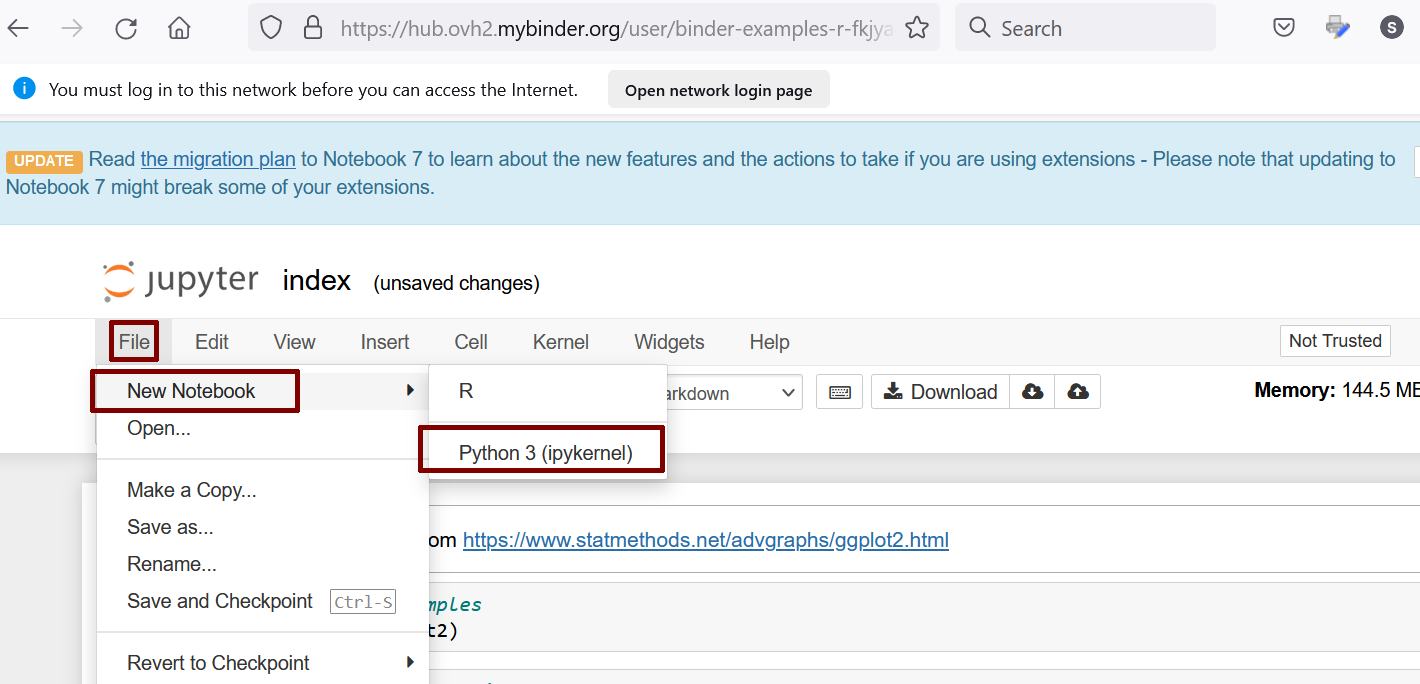Open the File menu
Viewport: 1420px width, 684px height.
[134, 342]
